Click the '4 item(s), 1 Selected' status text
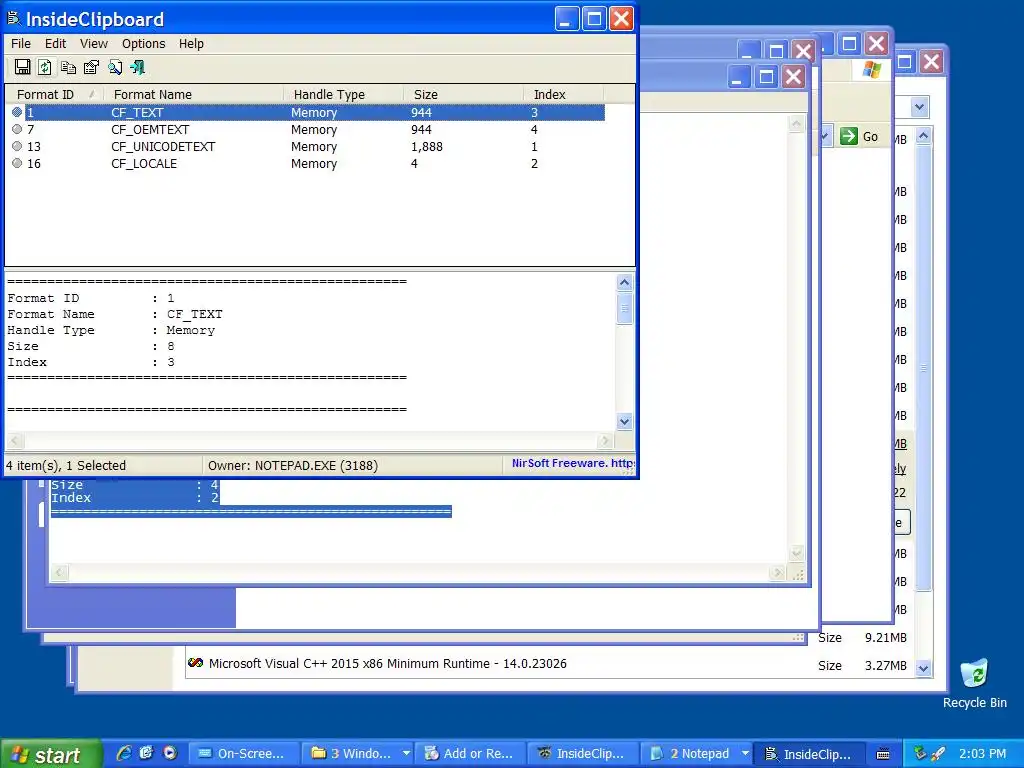This screenshot has height=768, width=1024. click(x=66, y=466)
